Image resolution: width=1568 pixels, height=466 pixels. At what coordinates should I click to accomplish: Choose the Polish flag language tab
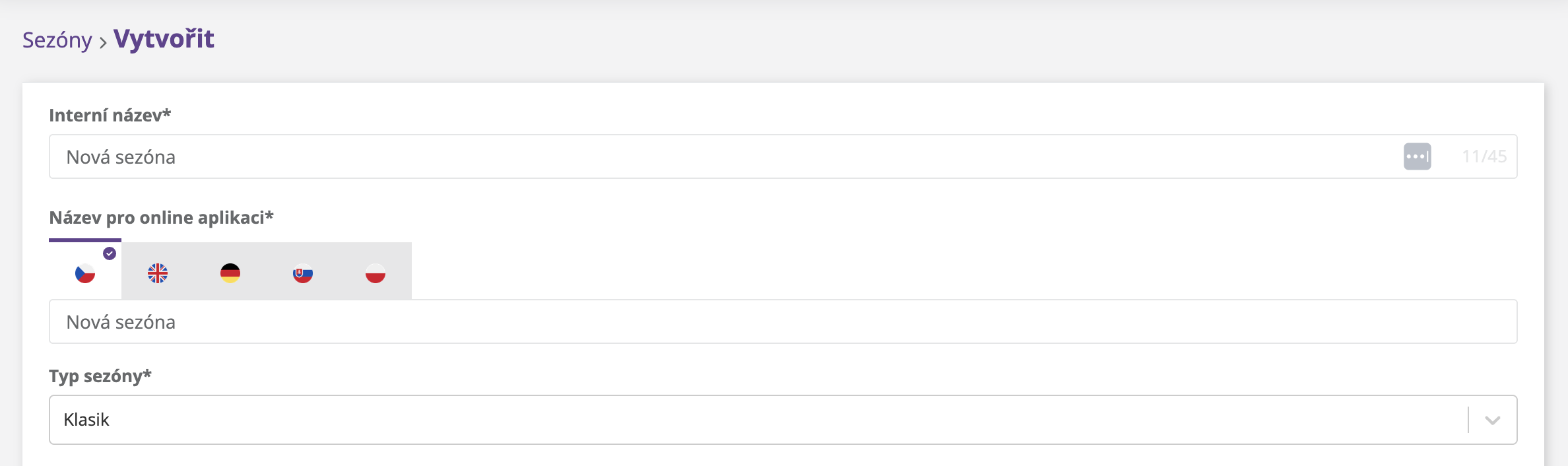tap(376, 273)
